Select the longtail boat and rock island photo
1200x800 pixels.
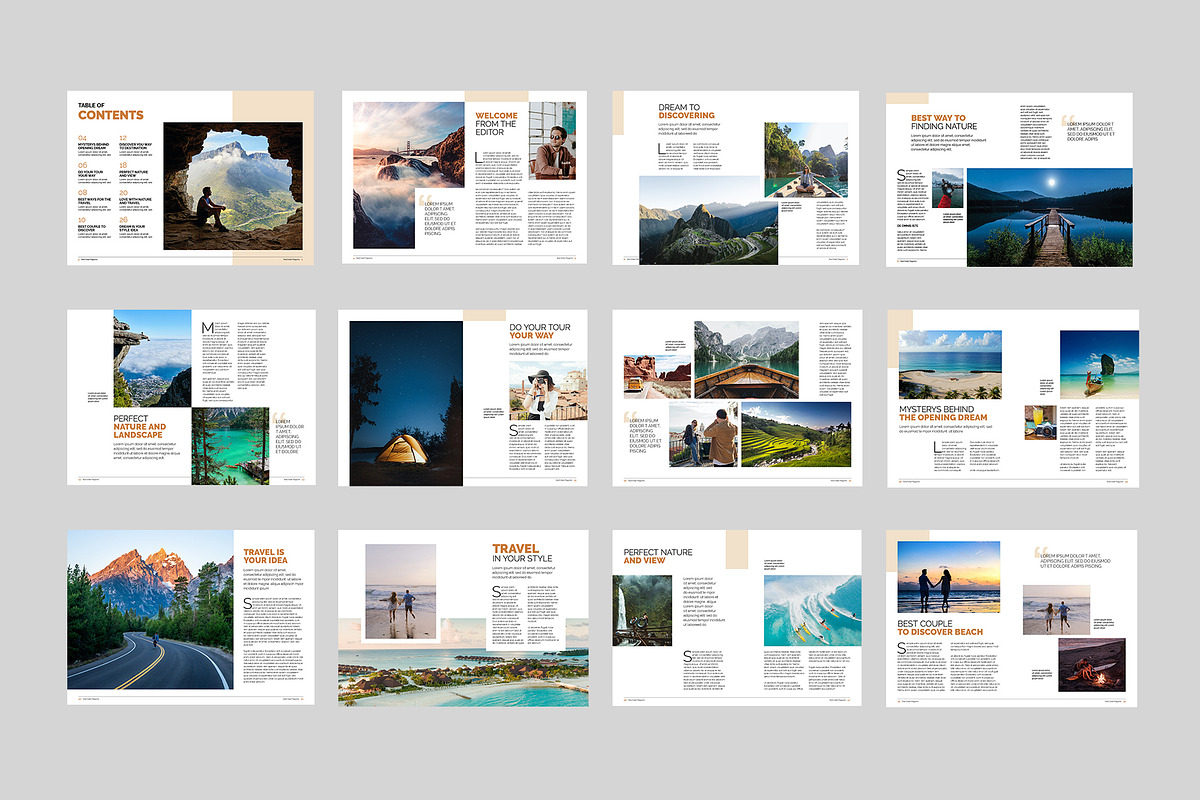1099,364
